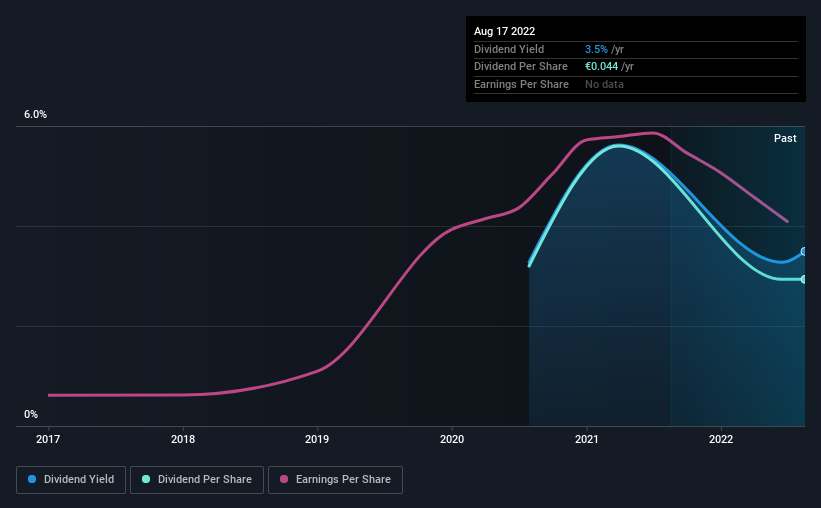821x508 pixels.
Task: Click the teal Dividend Per Share legend dot
Action: coord(146,479)
